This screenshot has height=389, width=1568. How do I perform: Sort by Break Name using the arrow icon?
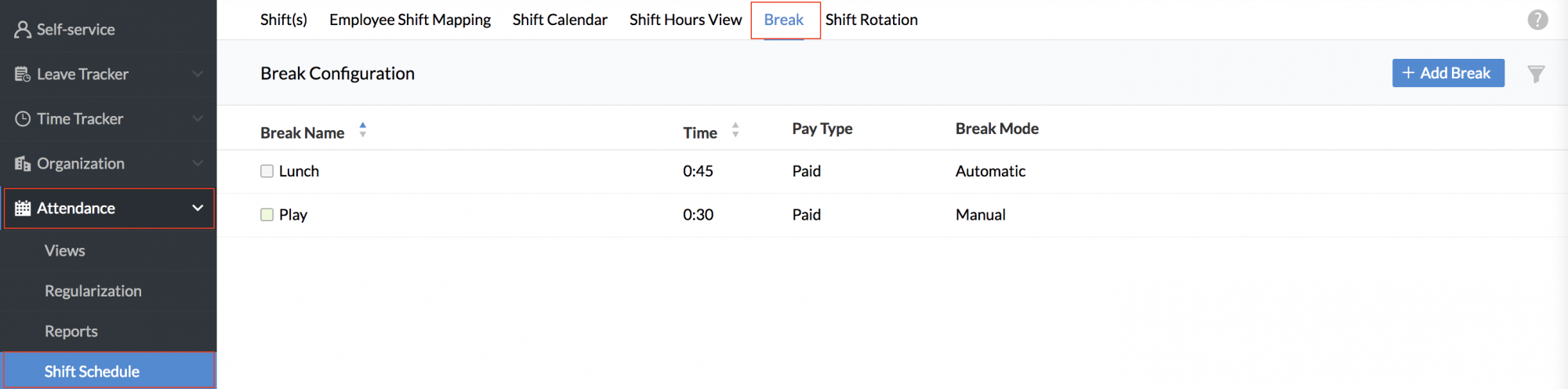click(362, 129)
